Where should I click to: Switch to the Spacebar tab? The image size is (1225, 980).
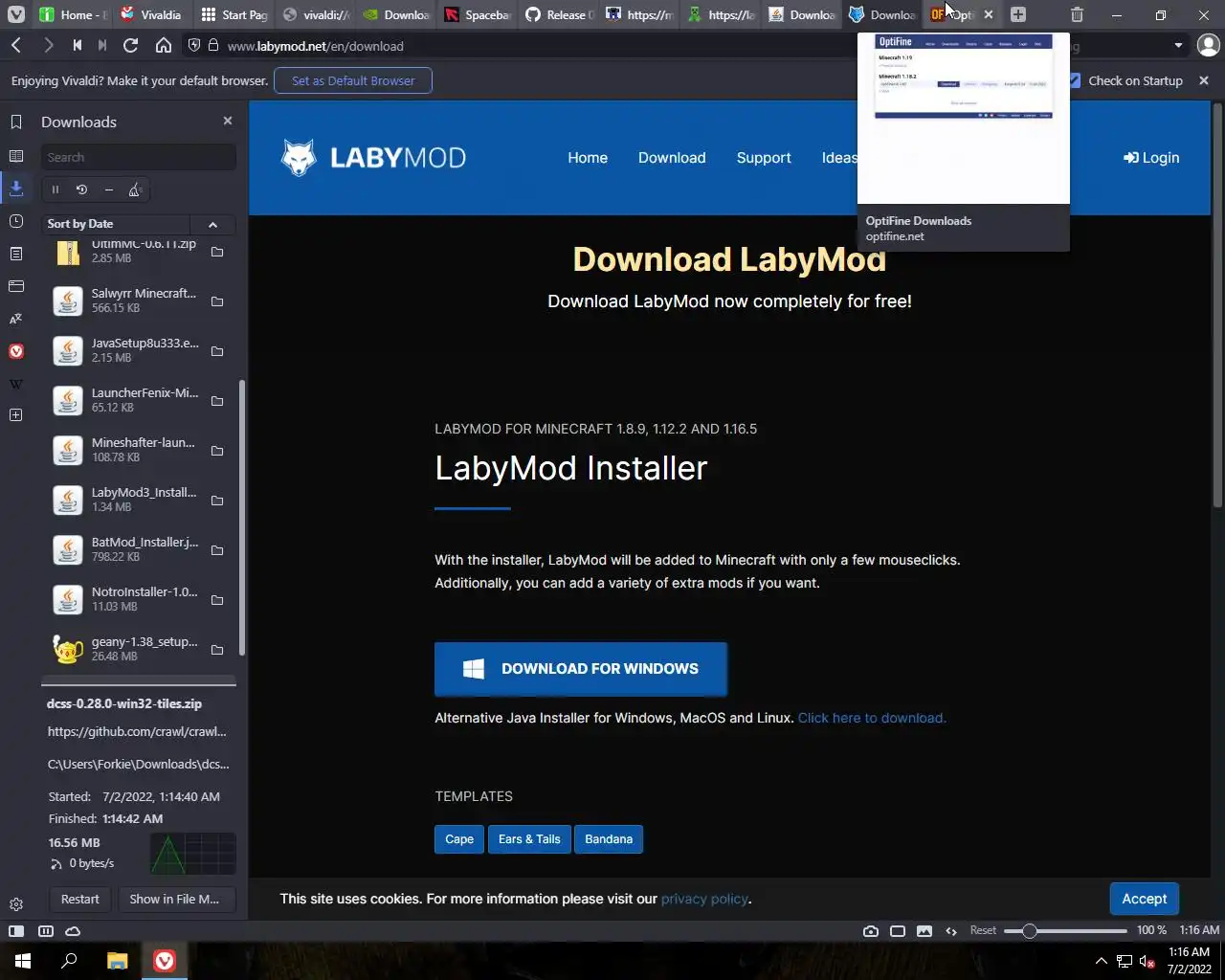(479, 14)
